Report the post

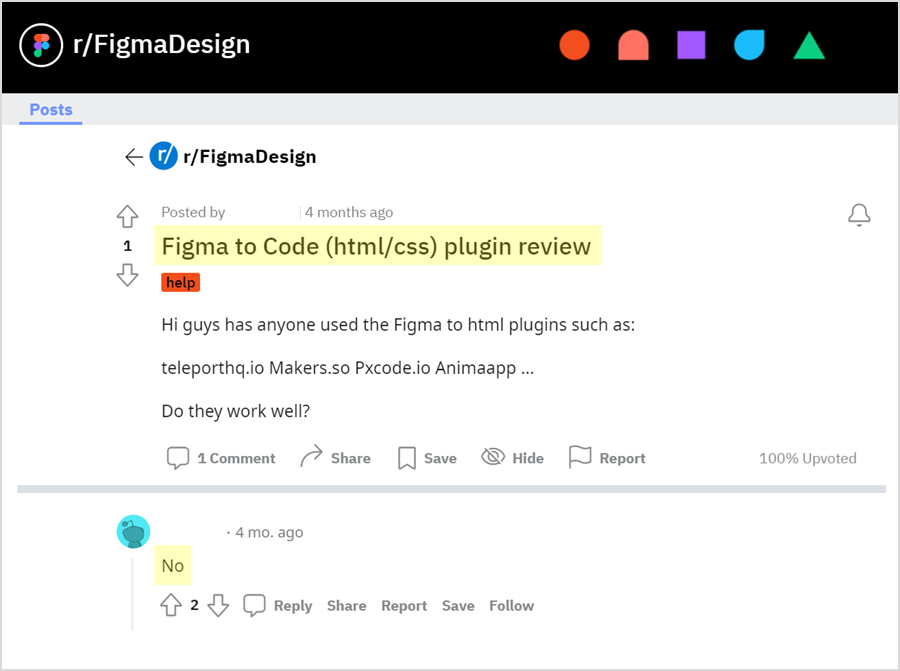coord(608,457)
